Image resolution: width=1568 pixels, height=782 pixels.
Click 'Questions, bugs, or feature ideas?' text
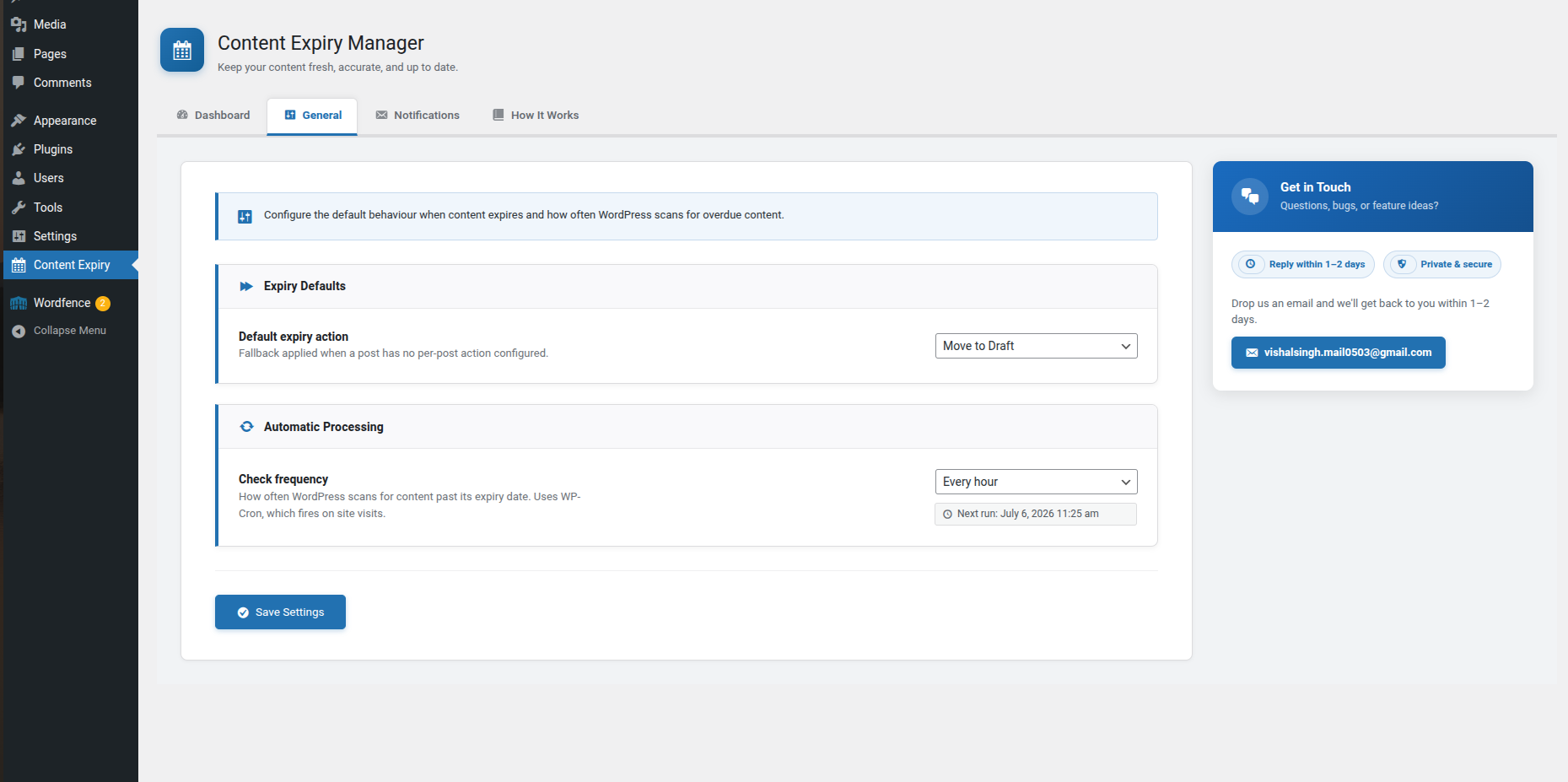pyautogui.click(x=1360, y=206)
